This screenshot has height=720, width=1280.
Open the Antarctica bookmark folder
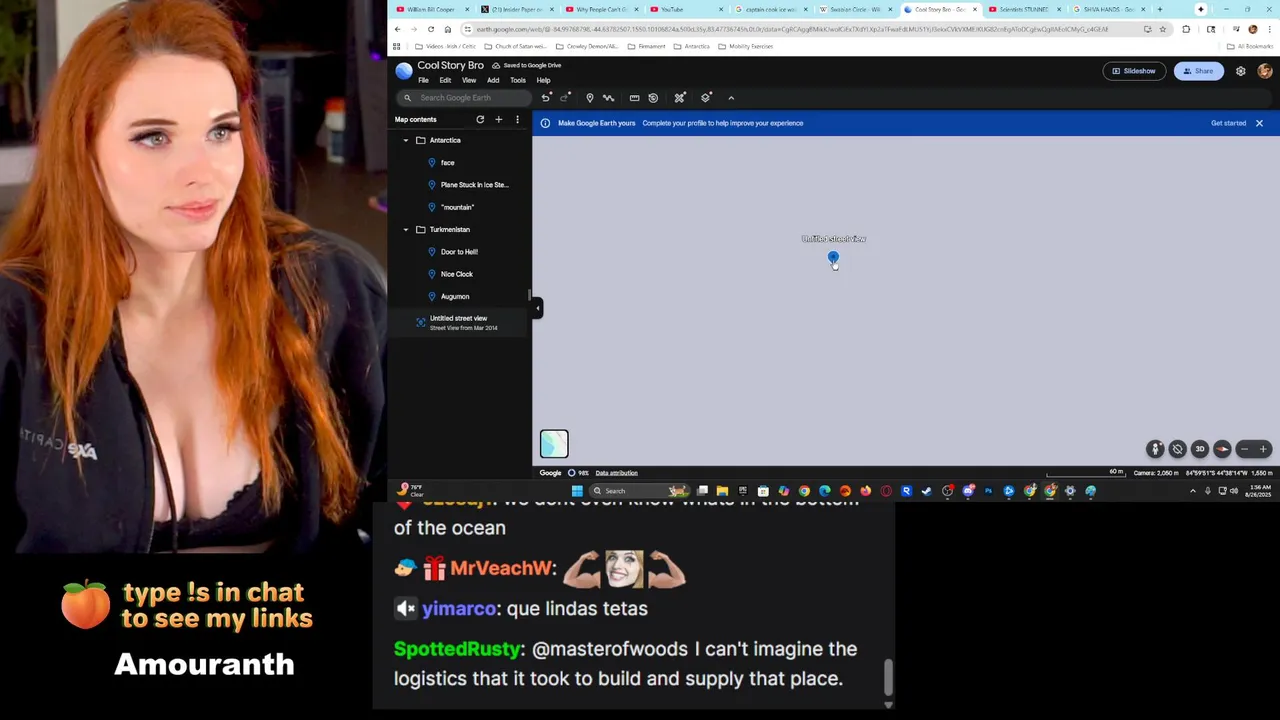tap(692, 46)
